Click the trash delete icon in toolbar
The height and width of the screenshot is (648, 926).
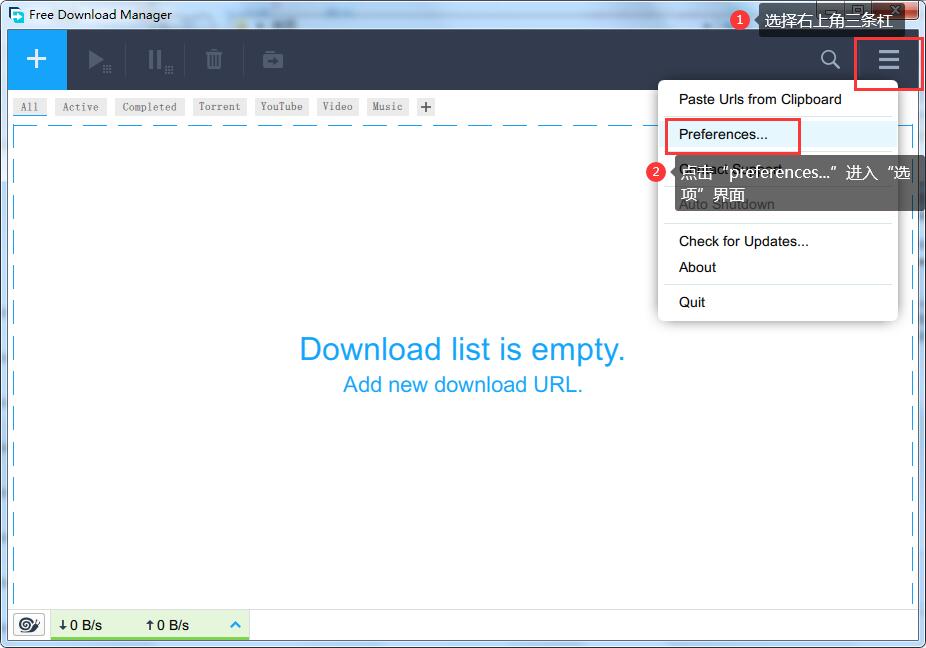(x=214, y=60)
